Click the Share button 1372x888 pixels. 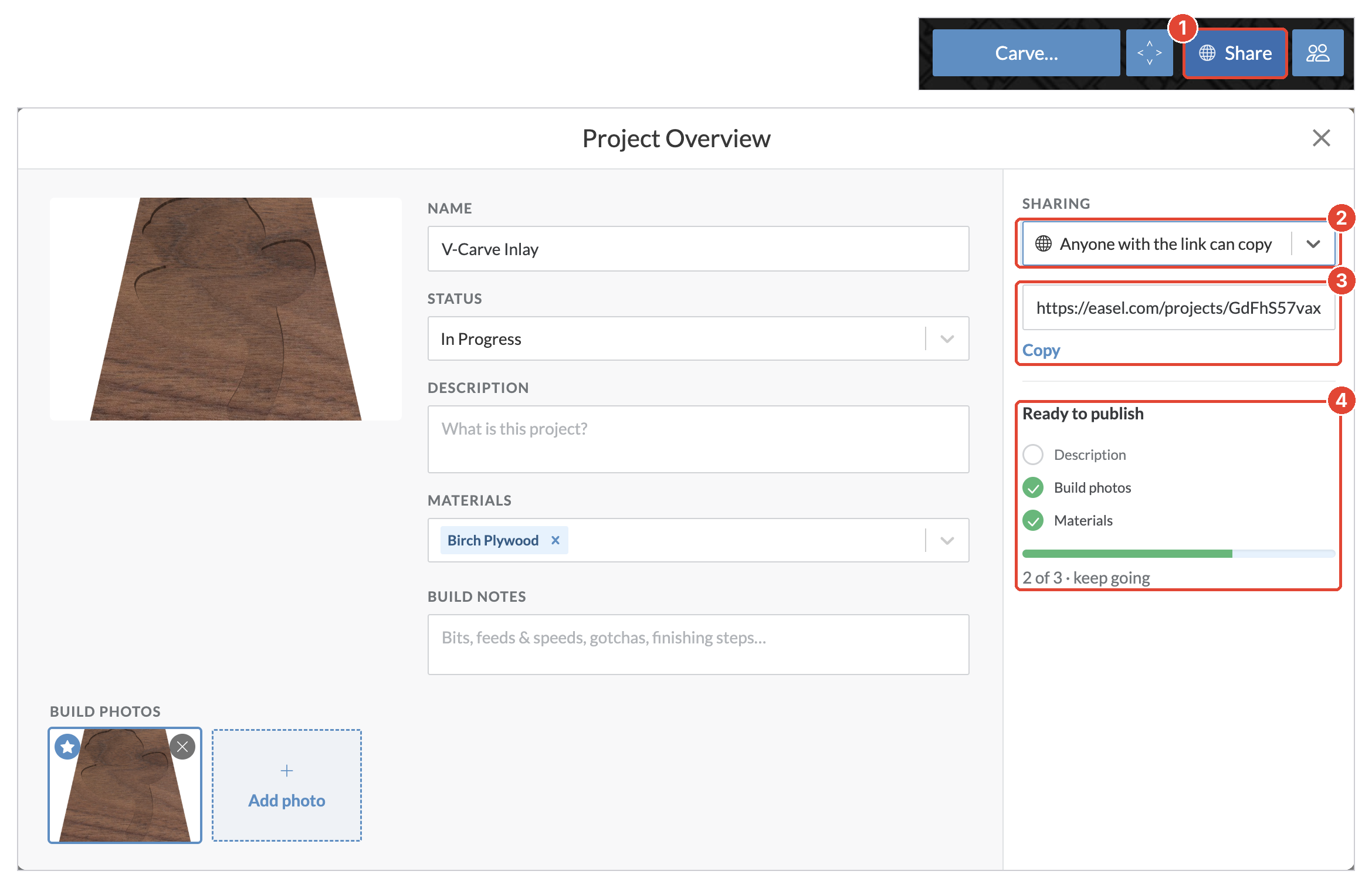tap(1235, 53)
